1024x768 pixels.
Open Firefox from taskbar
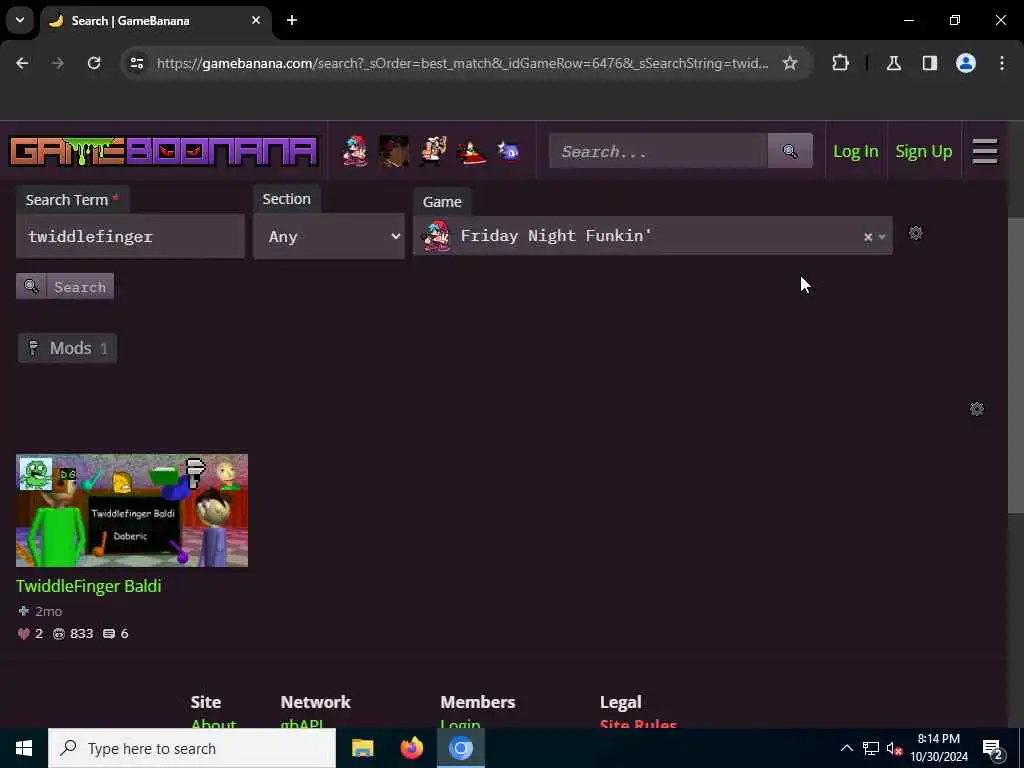click(x=411, y=748)
